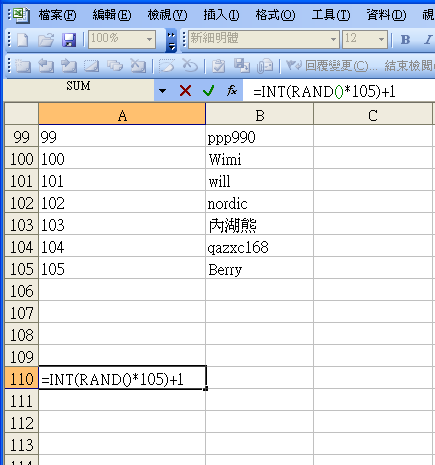Open the 檔案(F) menu

point(57,15)
